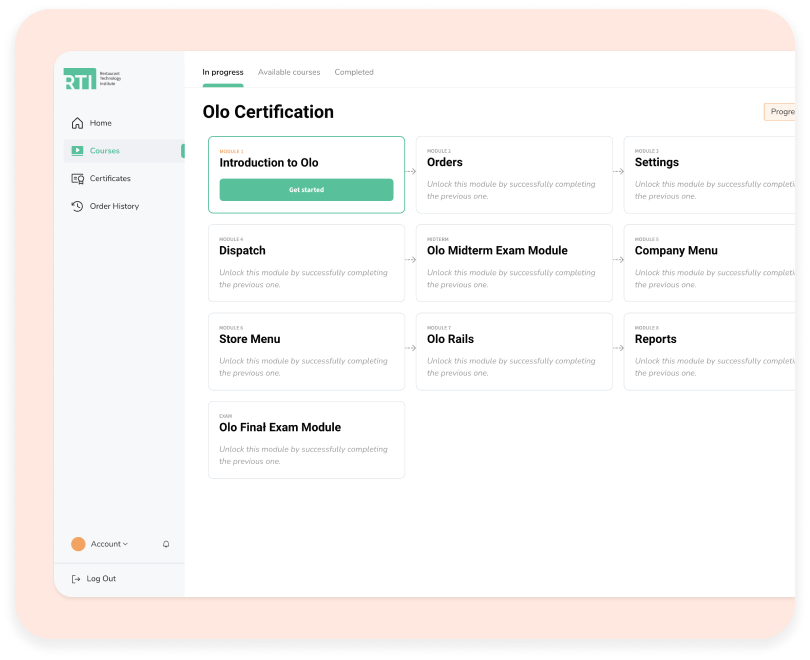Open Certificates in the sidebar
This screenshot has height=660, width=810.
pyautogui.click(x=123, y=179)
